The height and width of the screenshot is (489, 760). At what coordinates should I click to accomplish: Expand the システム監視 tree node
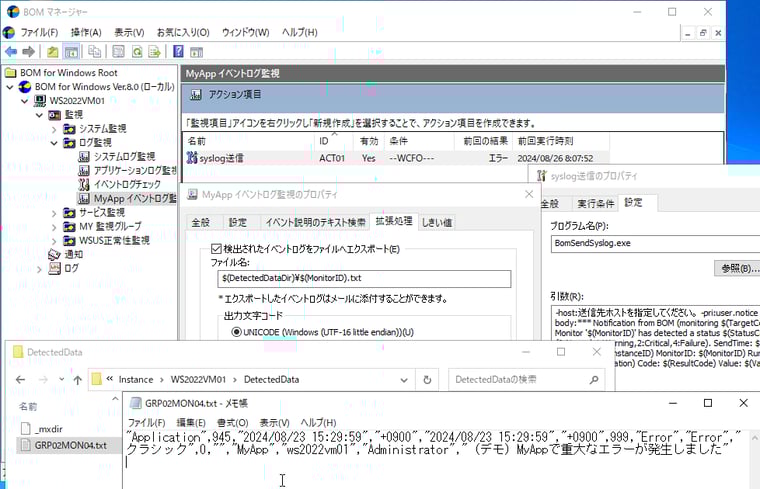pyautogui.click(x=54, y=129)
